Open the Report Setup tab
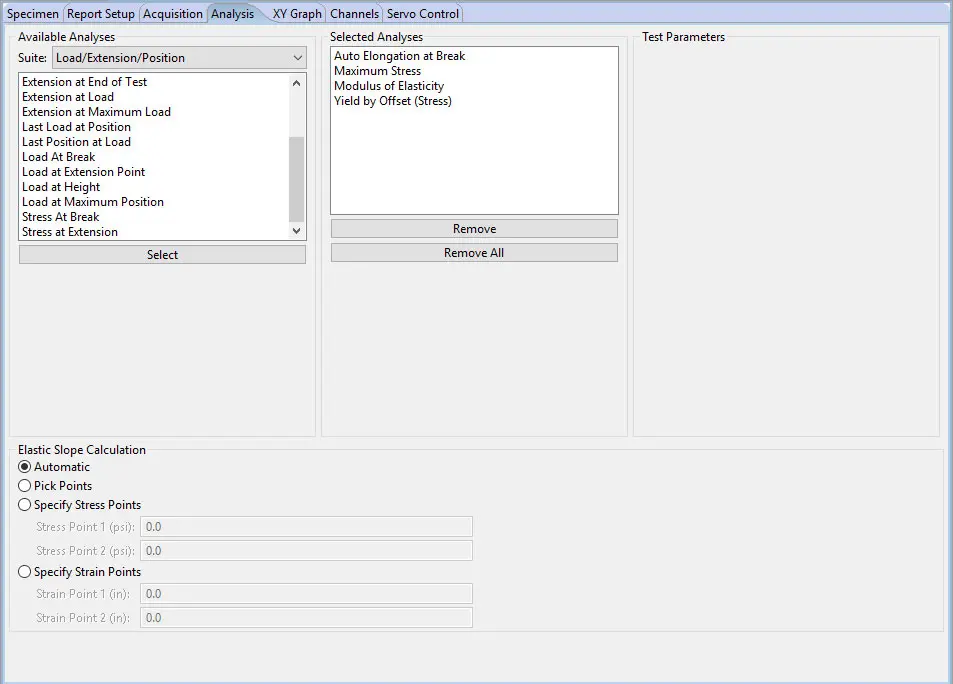 (x=100, y=13)
